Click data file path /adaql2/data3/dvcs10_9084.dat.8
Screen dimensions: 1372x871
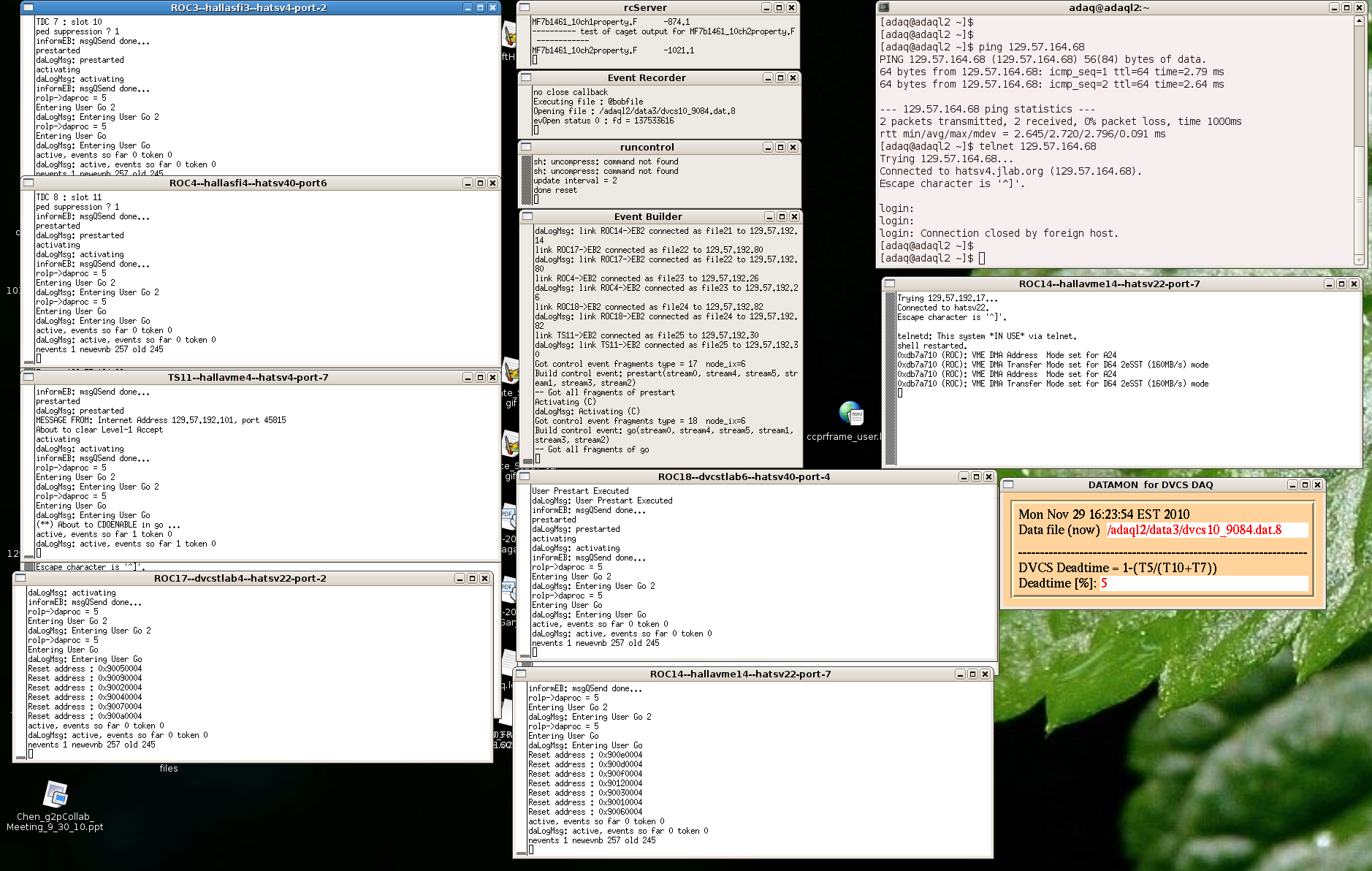click(1194, 530)
